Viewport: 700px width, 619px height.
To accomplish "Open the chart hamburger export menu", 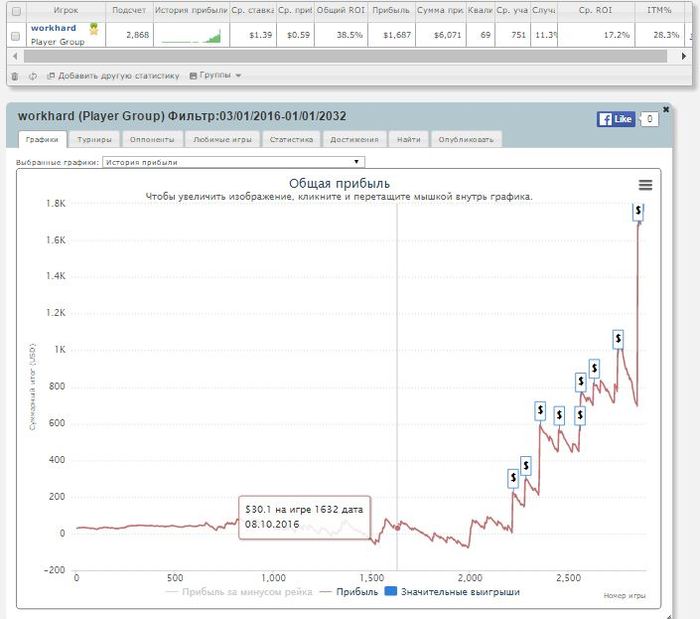I will (645, 185).
